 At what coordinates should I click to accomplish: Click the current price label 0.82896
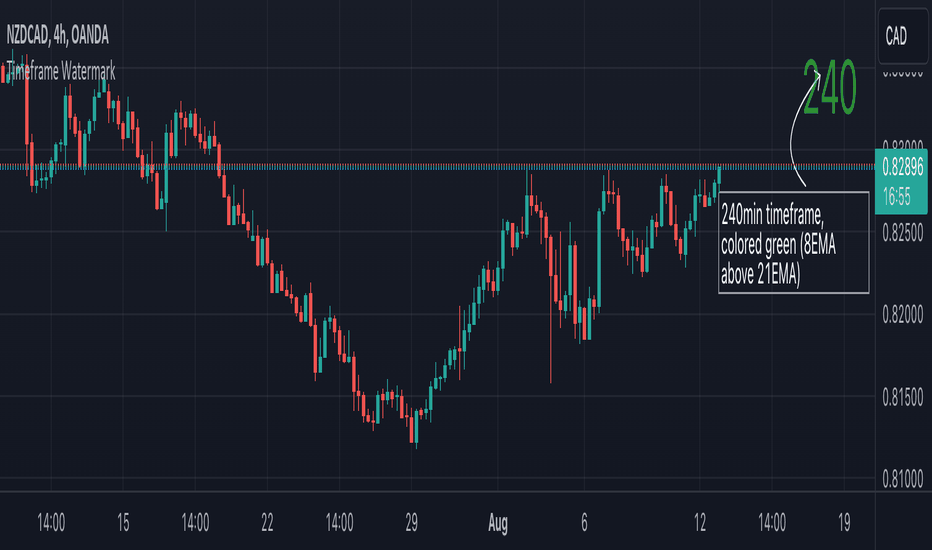(x=902, y=168)
